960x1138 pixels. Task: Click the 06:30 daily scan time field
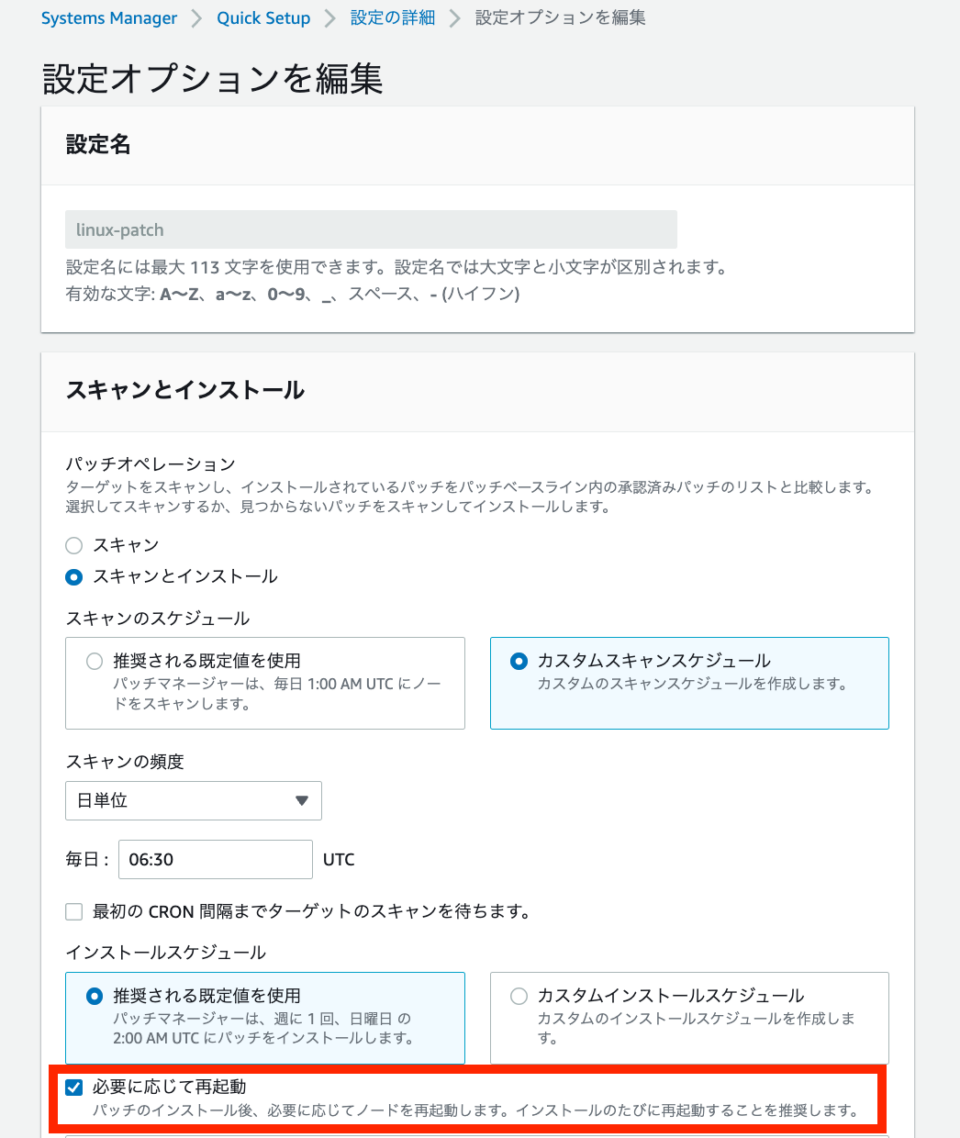tap(215, 859)
